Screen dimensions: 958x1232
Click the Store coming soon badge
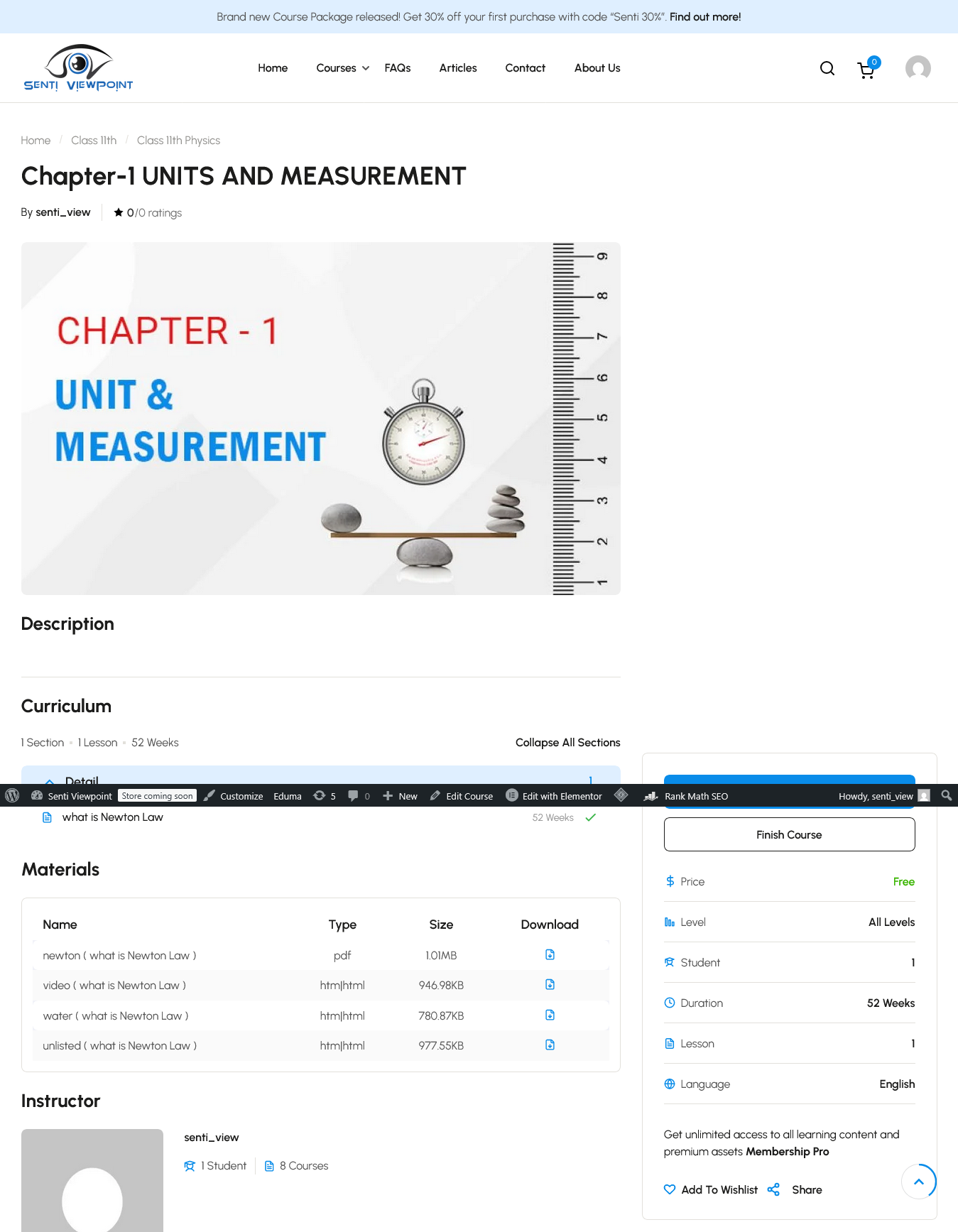point(157,796)
